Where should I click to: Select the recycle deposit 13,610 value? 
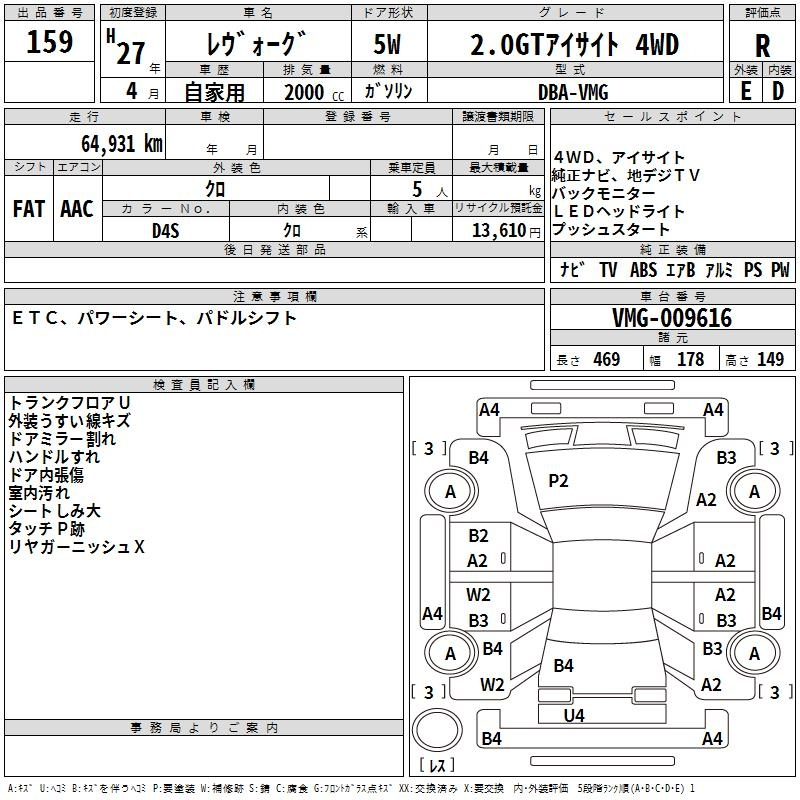pyautogui.click(x=498, y=230)
